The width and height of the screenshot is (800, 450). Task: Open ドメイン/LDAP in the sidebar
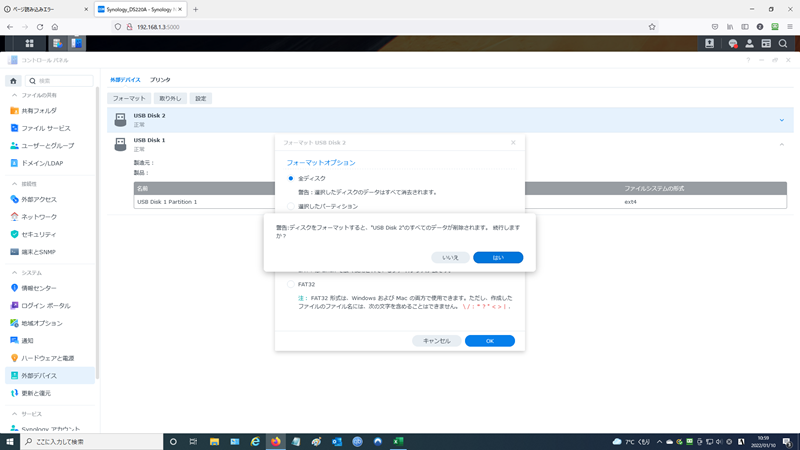click(50, 163)
